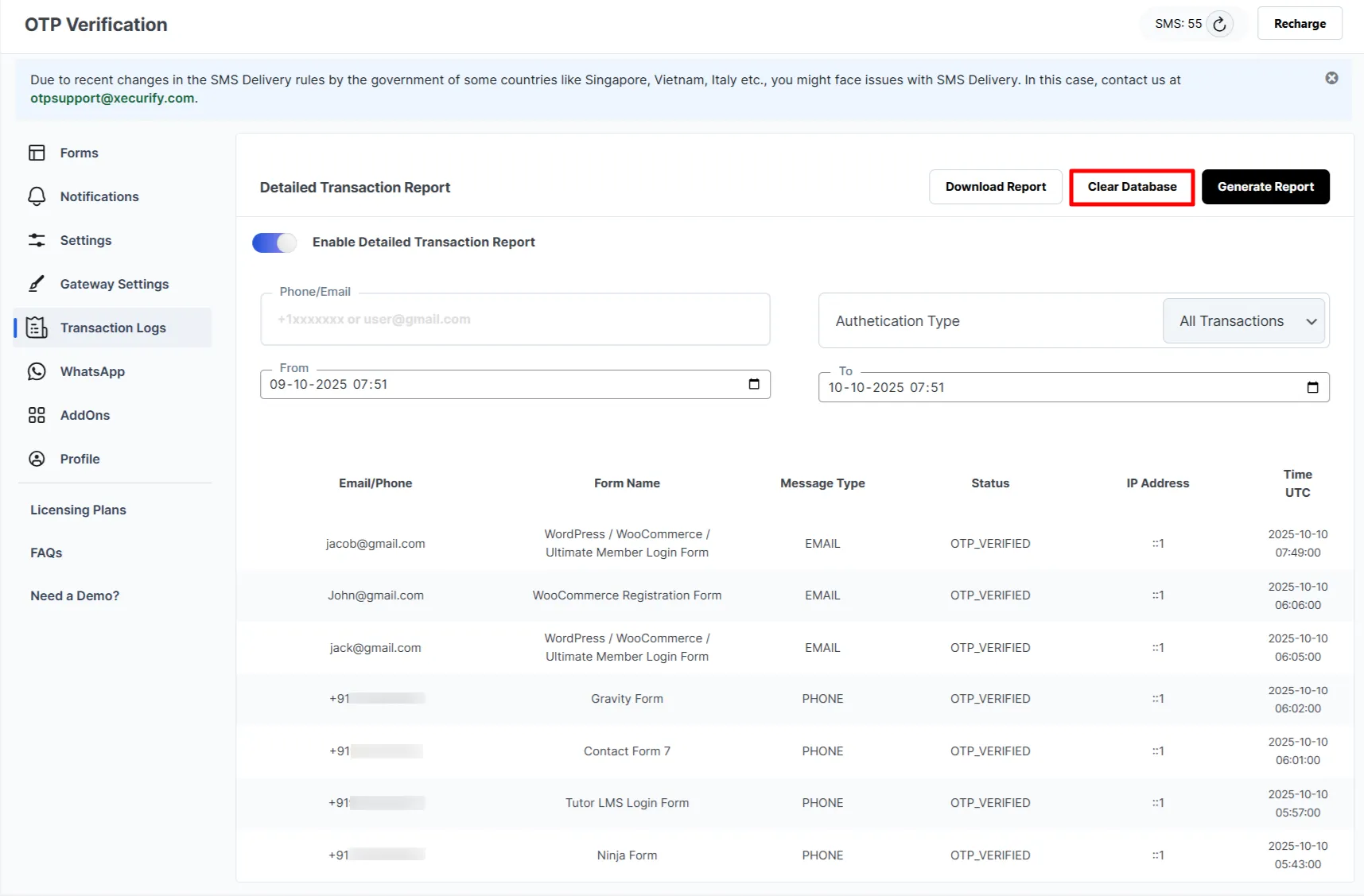Open the FAQs section
Image resolution: width=1364 pixels, height=896 pixels.
tap(46, 553)
